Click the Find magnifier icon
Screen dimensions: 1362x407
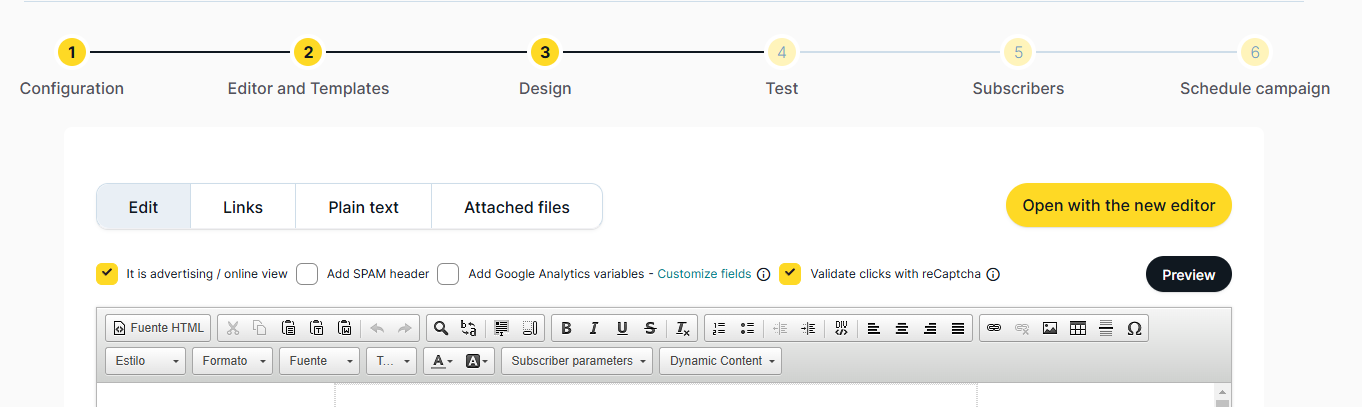(x=440, y=328)
